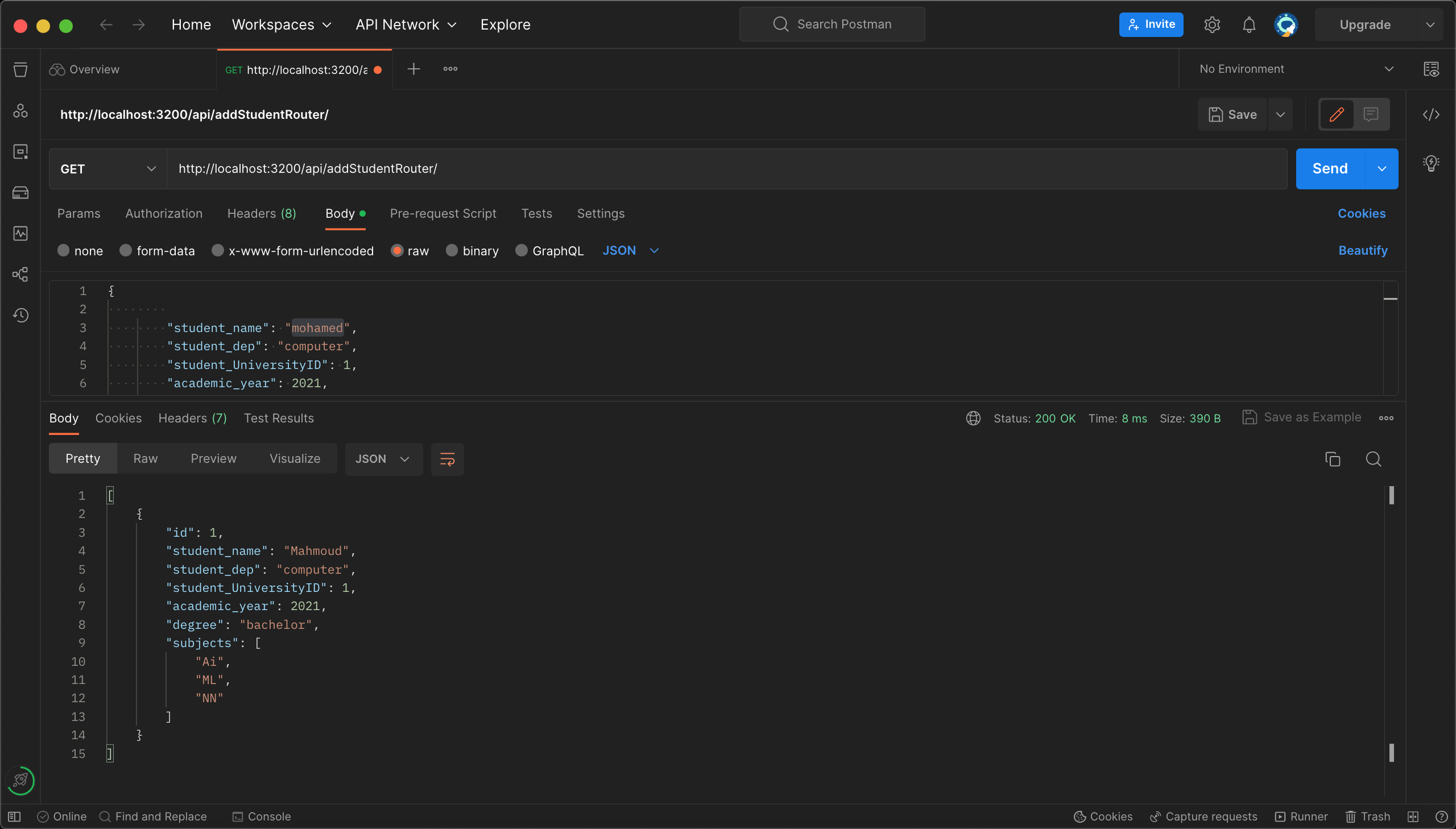Expand the Save button arrow options
This screenshot has height=829, width=1456.
[1280, 114]
